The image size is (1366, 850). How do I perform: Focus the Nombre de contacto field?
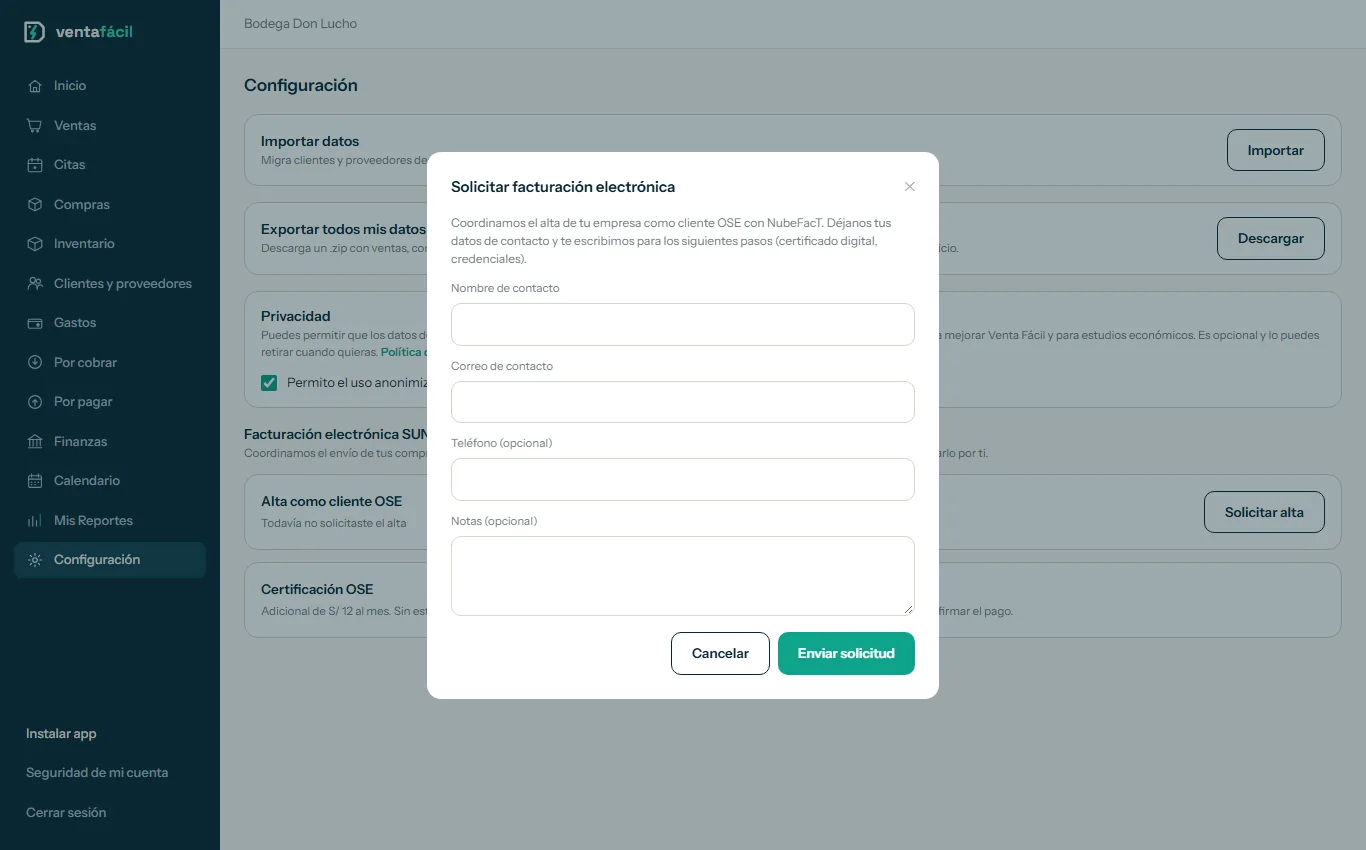683,325
